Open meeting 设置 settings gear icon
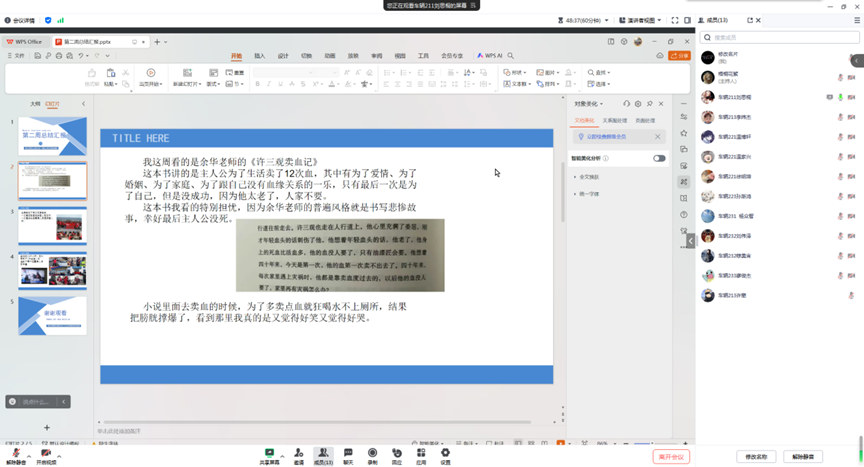 coord(446,453)
